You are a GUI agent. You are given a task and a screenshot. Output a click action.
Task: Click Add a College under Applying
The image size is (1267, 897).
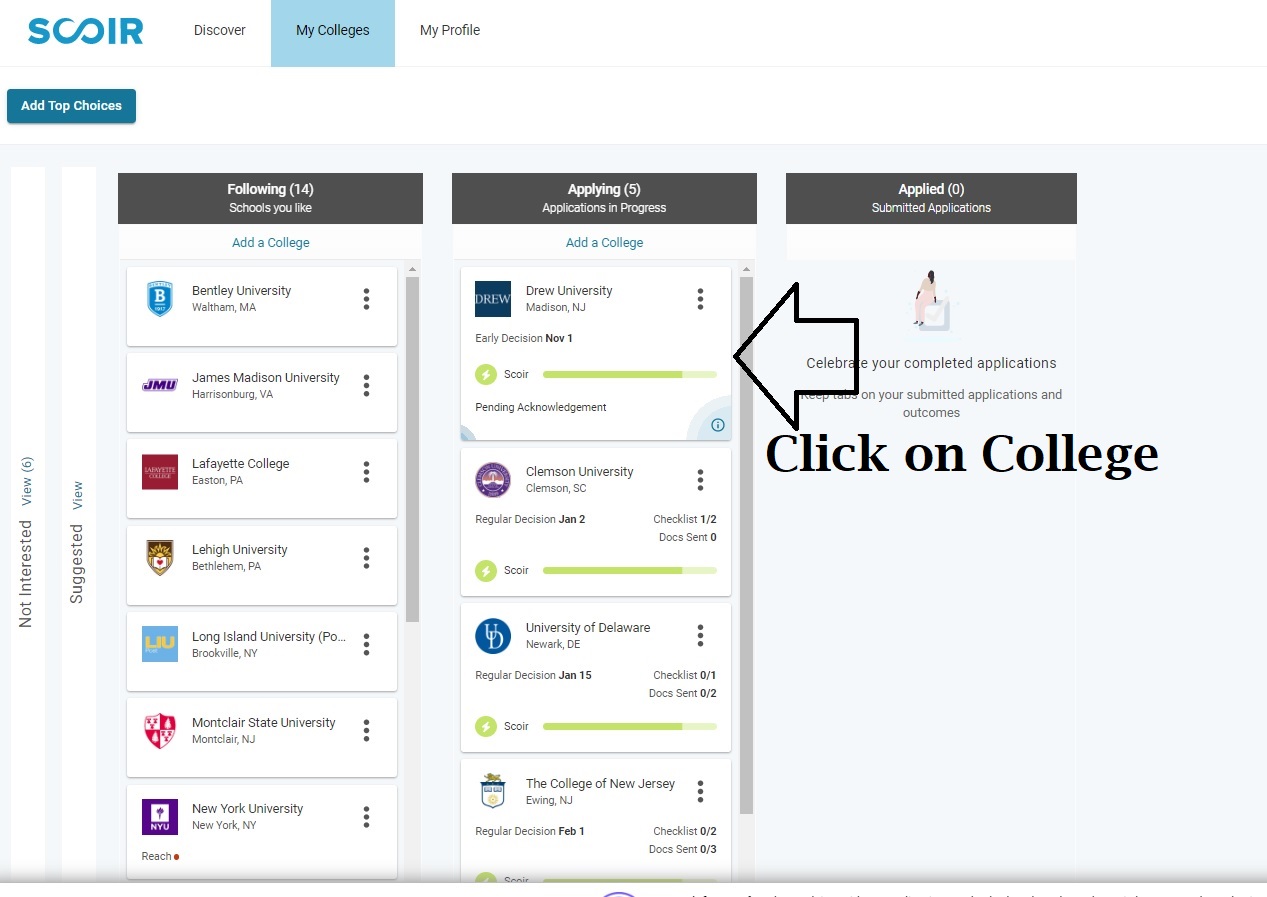pyautogui.click(x=604, y=242)
